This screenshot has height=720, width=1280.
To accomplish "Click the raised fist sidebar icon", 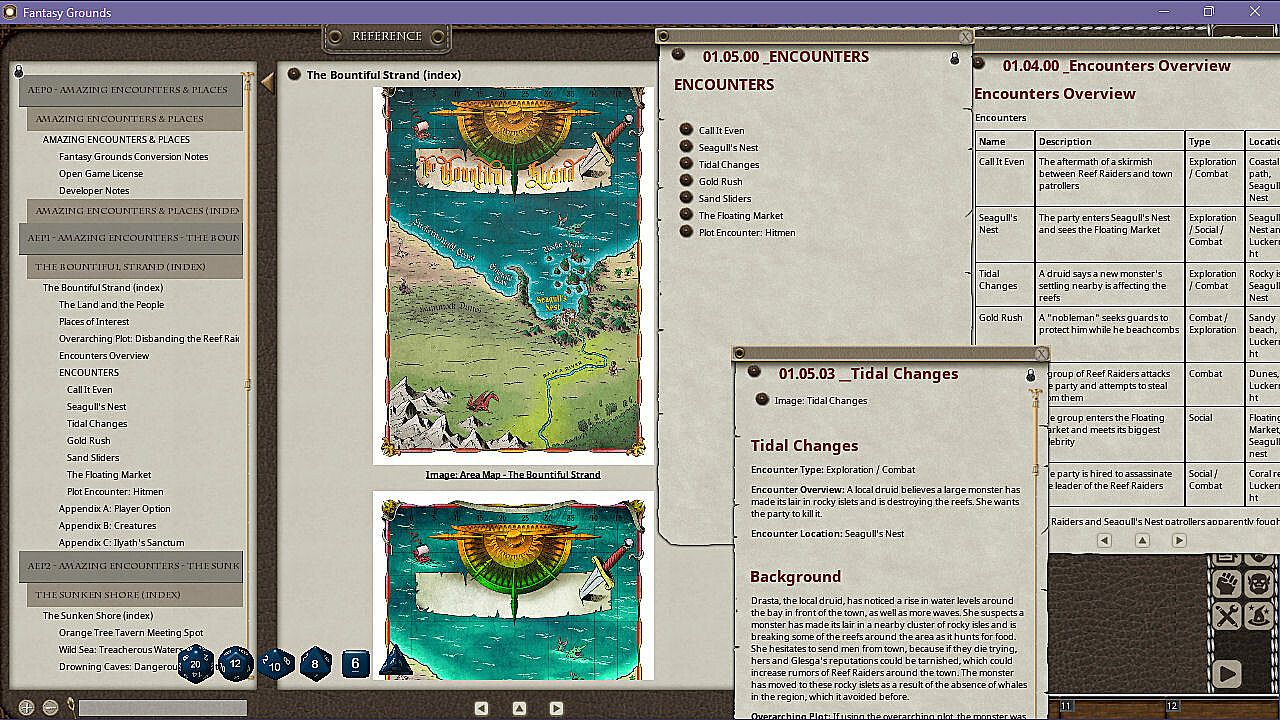I will (x=1227, y=582).
